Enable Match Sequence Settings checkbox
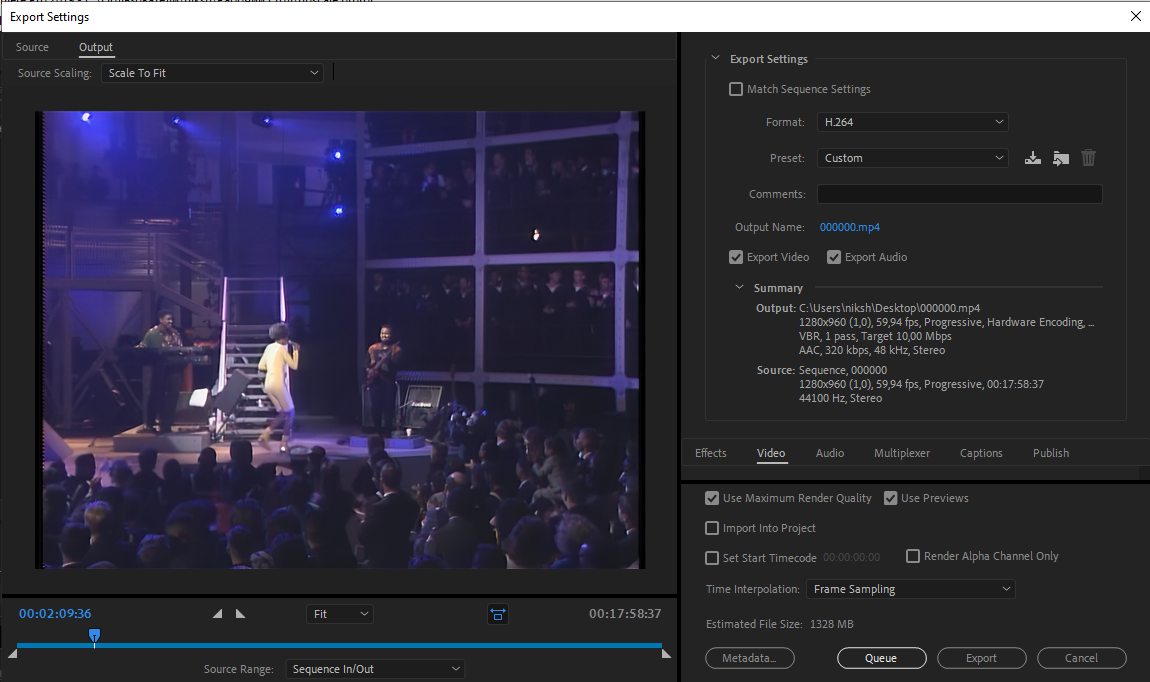This screenshot has width=1150, height=682. [x=736, y=89]
